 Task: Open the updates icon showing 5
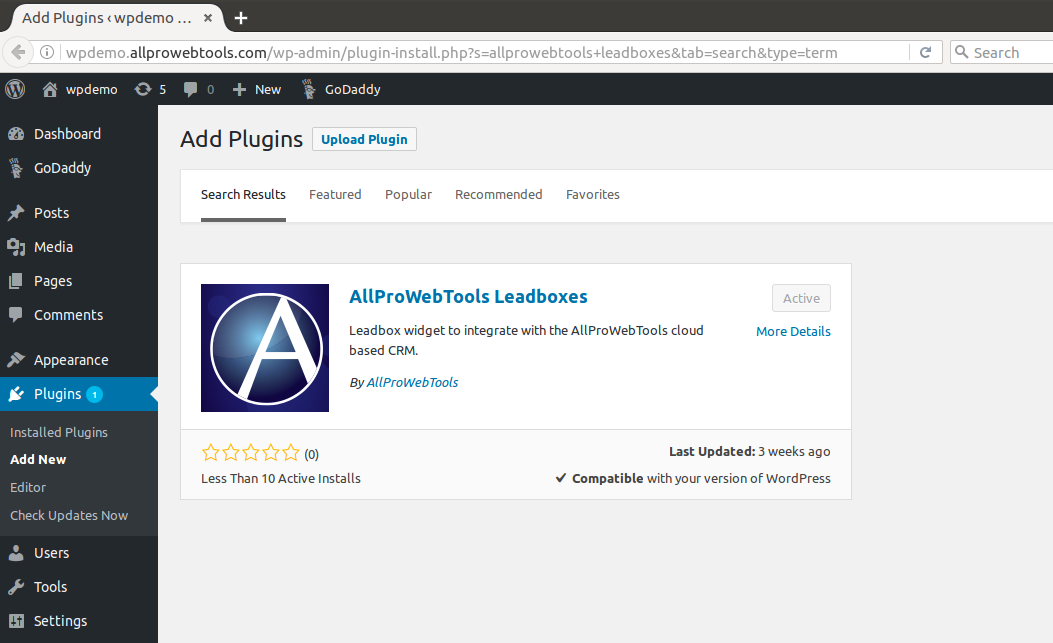[x=150, y=89]
